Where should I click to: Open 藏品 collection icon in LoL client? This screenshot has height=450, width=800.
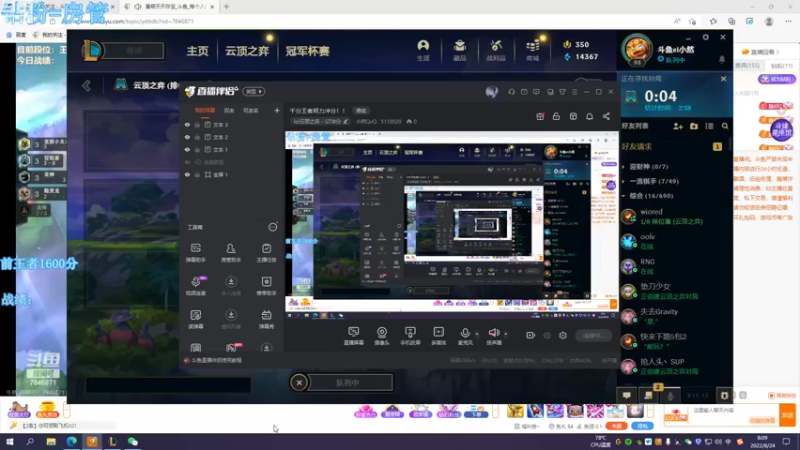coord(460,51)
